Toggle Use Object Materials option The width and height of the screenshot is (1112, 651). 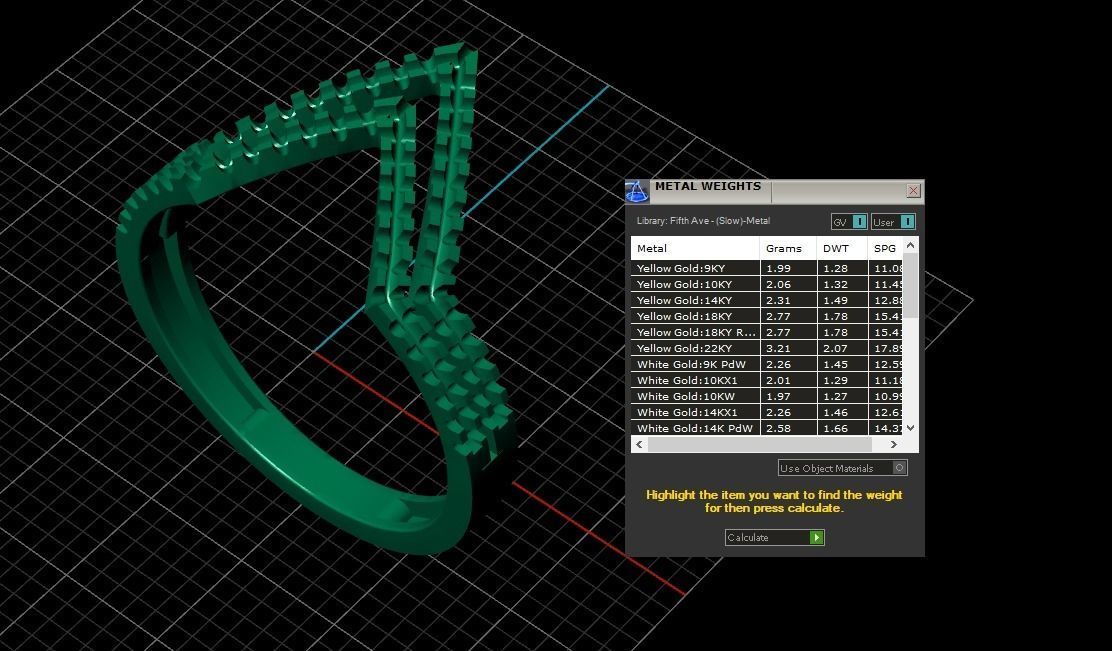point(843,468)
